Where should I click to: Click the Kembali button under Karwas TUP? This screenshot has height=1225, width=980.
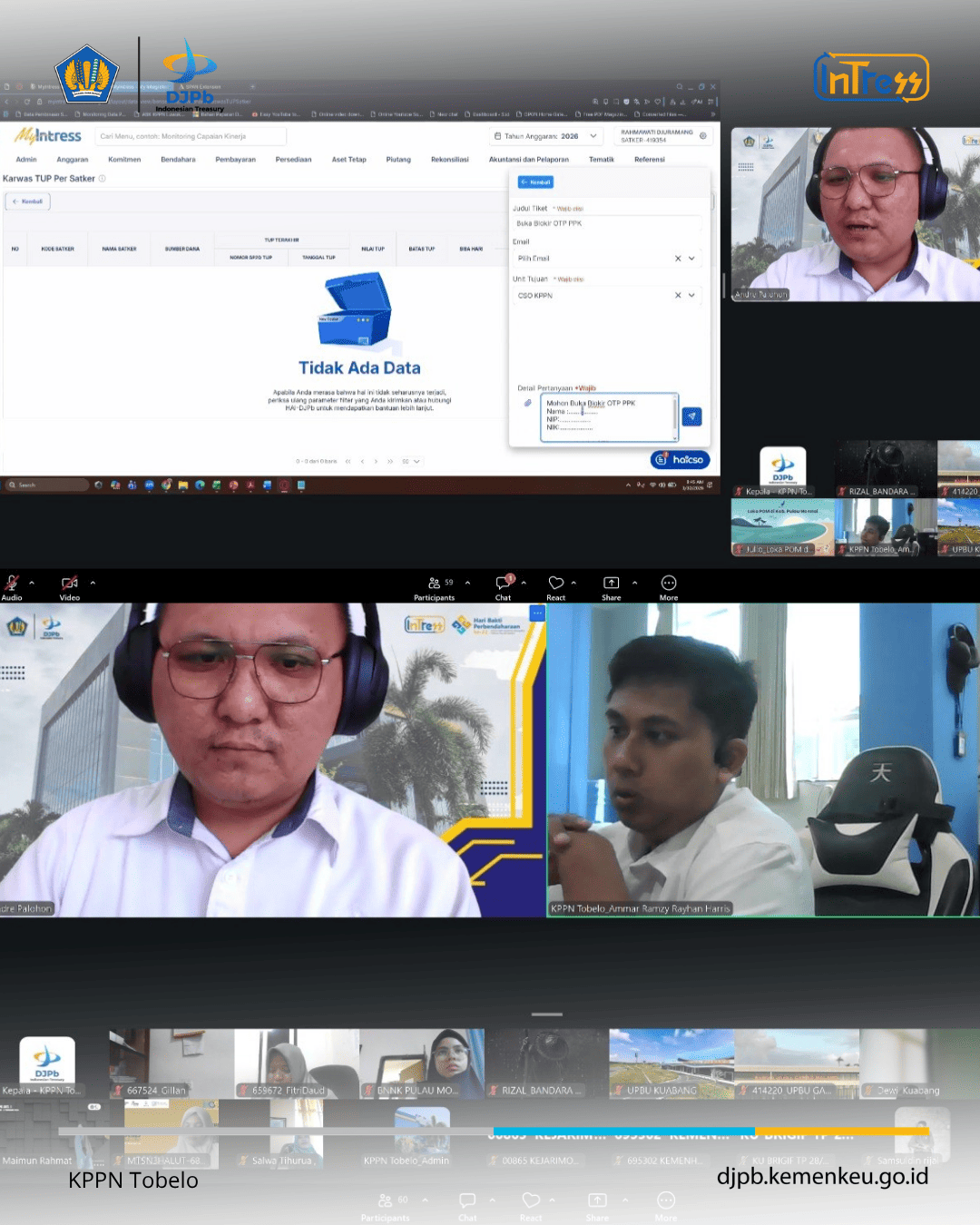[28, 201]
